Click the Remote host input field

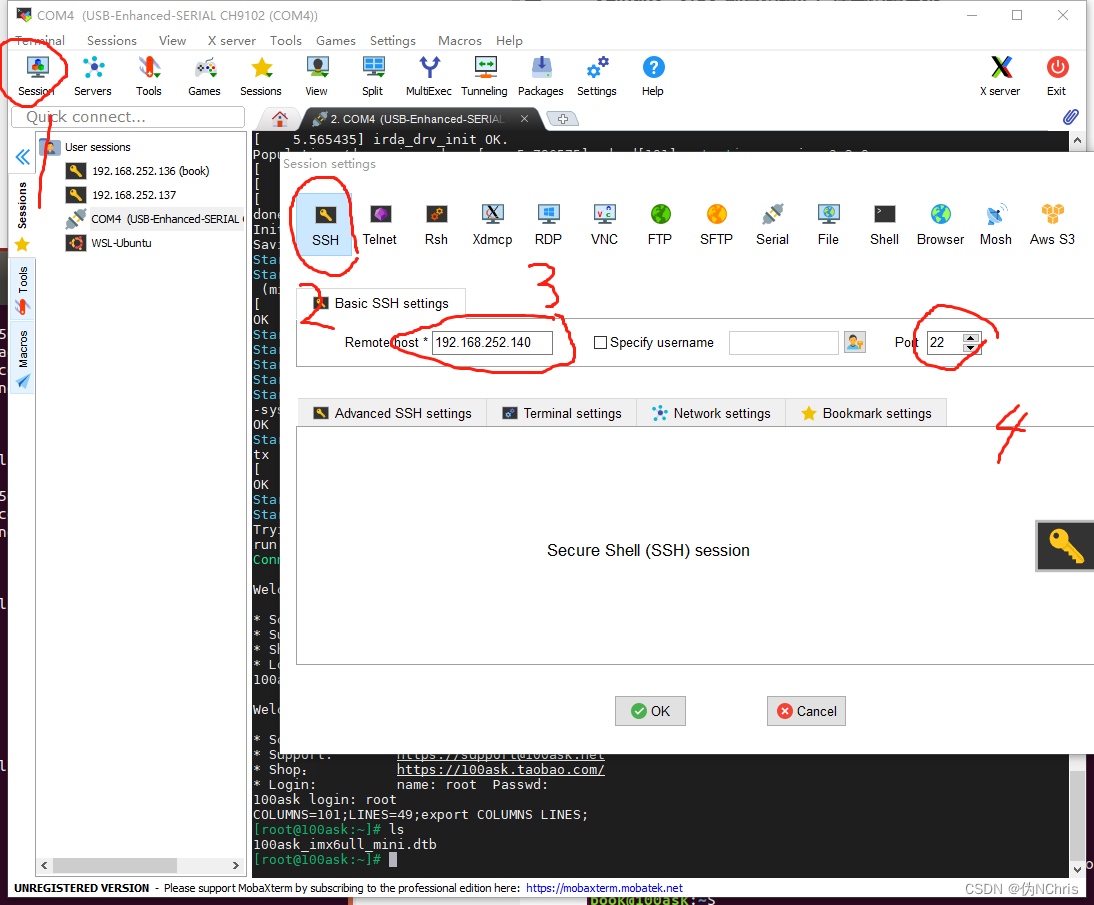pyautogui.click(x=492, y=343)
